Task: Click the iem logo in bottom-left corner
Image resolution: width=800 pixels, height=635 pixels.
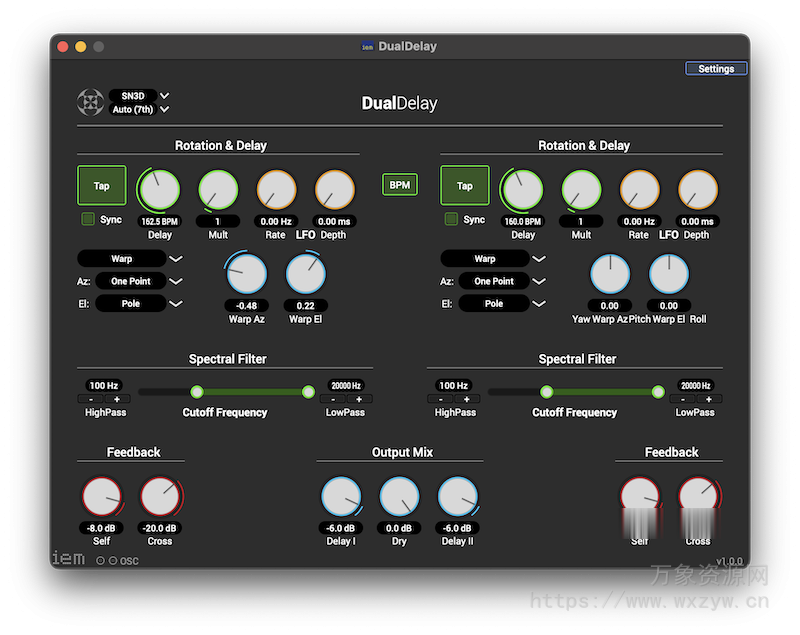Action: 70,558
